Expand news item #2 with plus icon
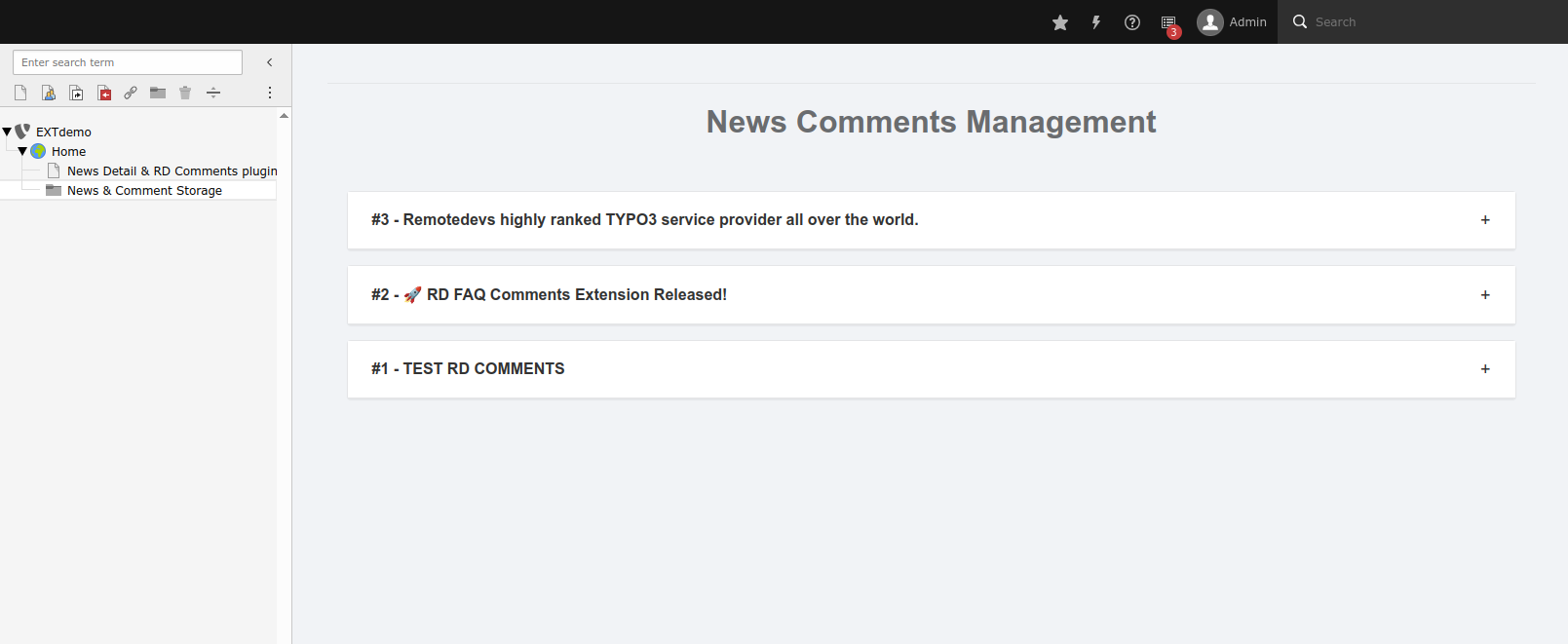 coord(1485,294)
